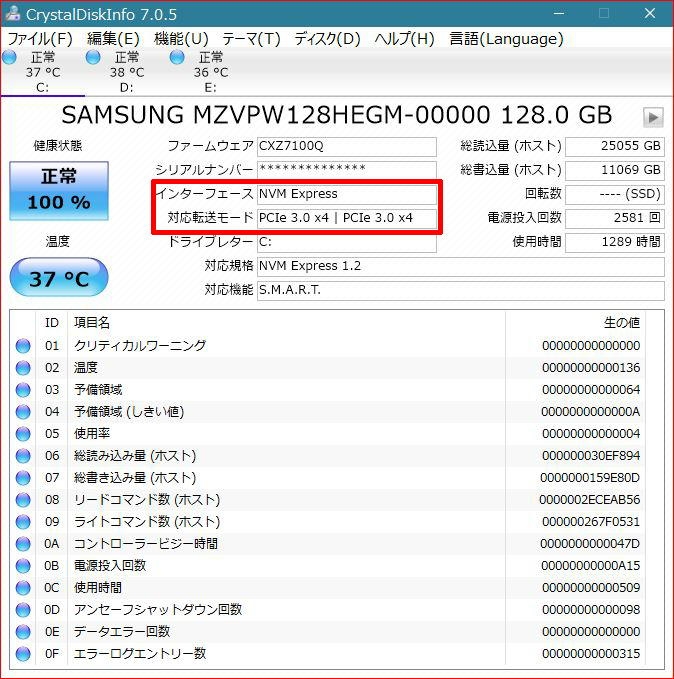This screenshot has height=679, width=674.
Task: Click status orb for ID 01 クリティカルワーニング
Action: 23,346
